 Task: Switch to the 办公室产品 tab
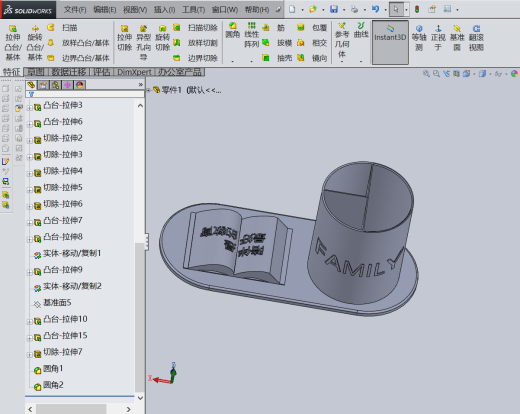pos(180,72)
